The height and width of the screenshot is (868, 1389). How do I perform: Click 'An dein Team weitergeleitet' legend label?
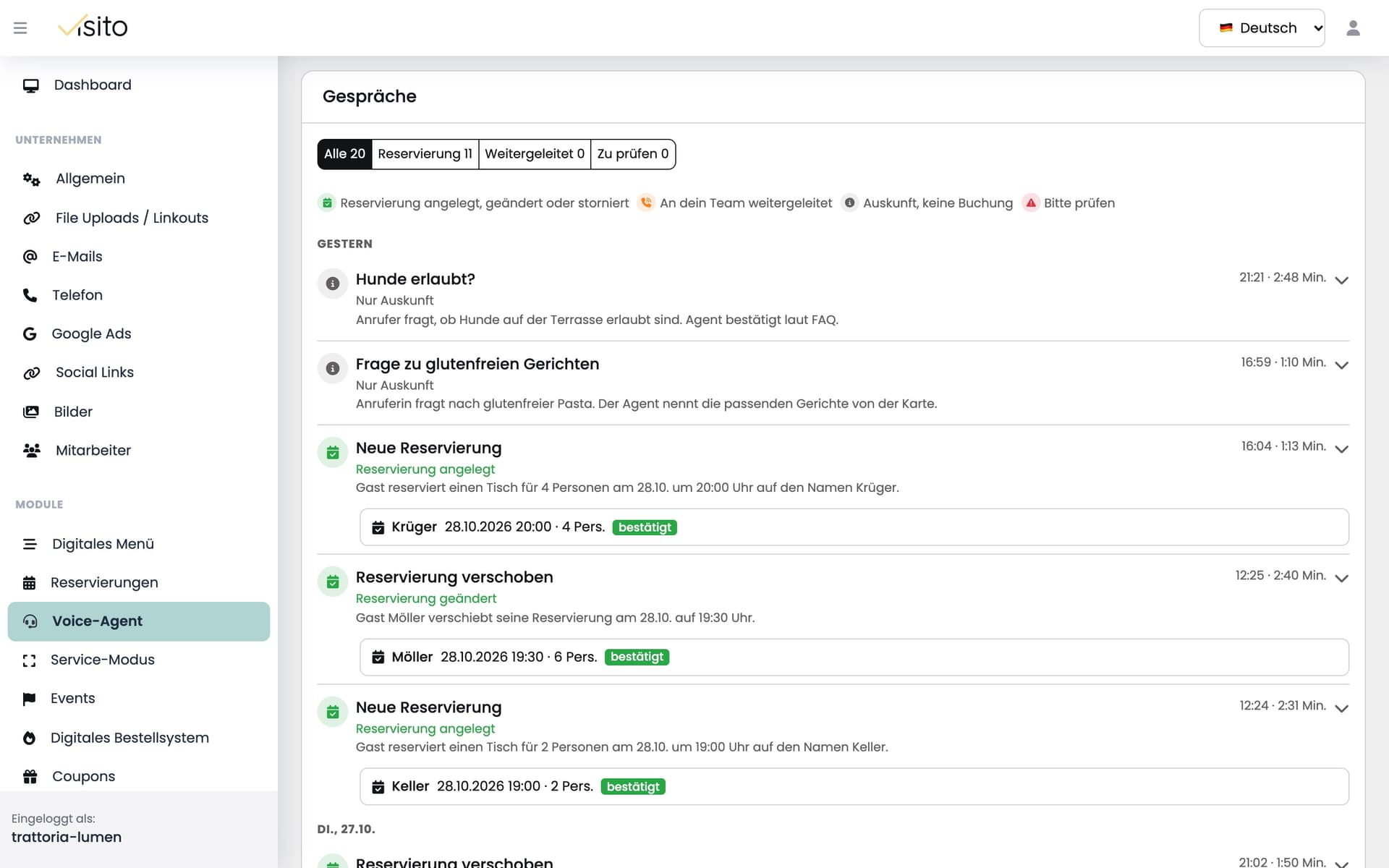[746, 203]
